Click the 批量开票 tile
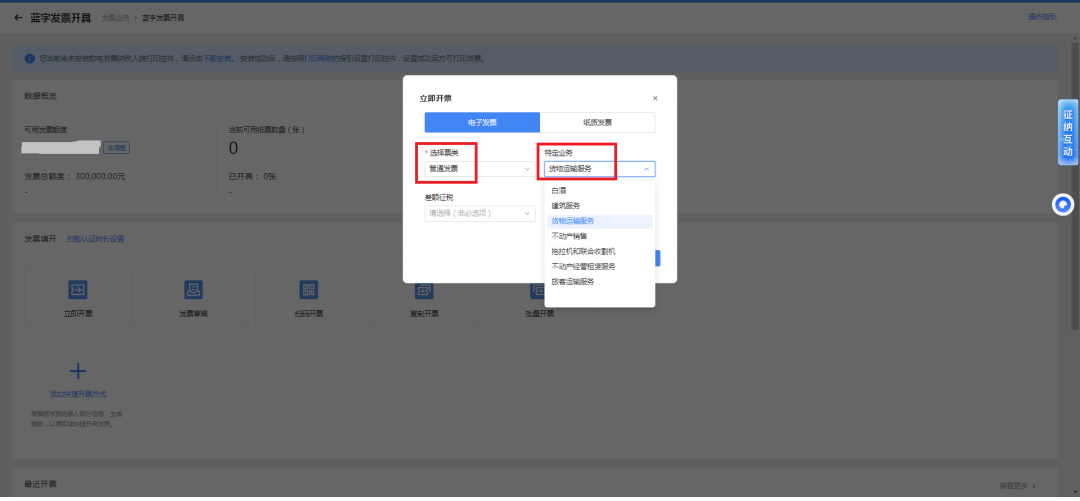1080x501 pixels. tap(539, 298)
